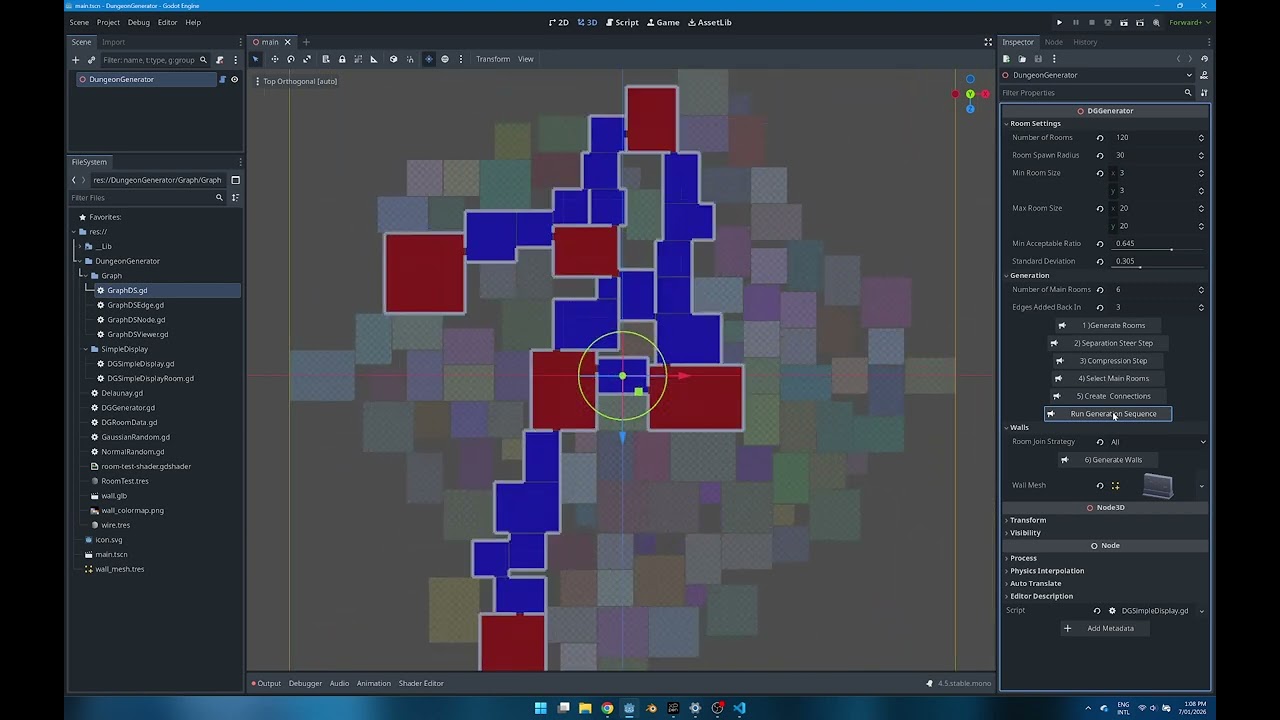Click the Movie Maker mode icon
Viewport: 1280px width, 720px height.
tap(1156, 22)
